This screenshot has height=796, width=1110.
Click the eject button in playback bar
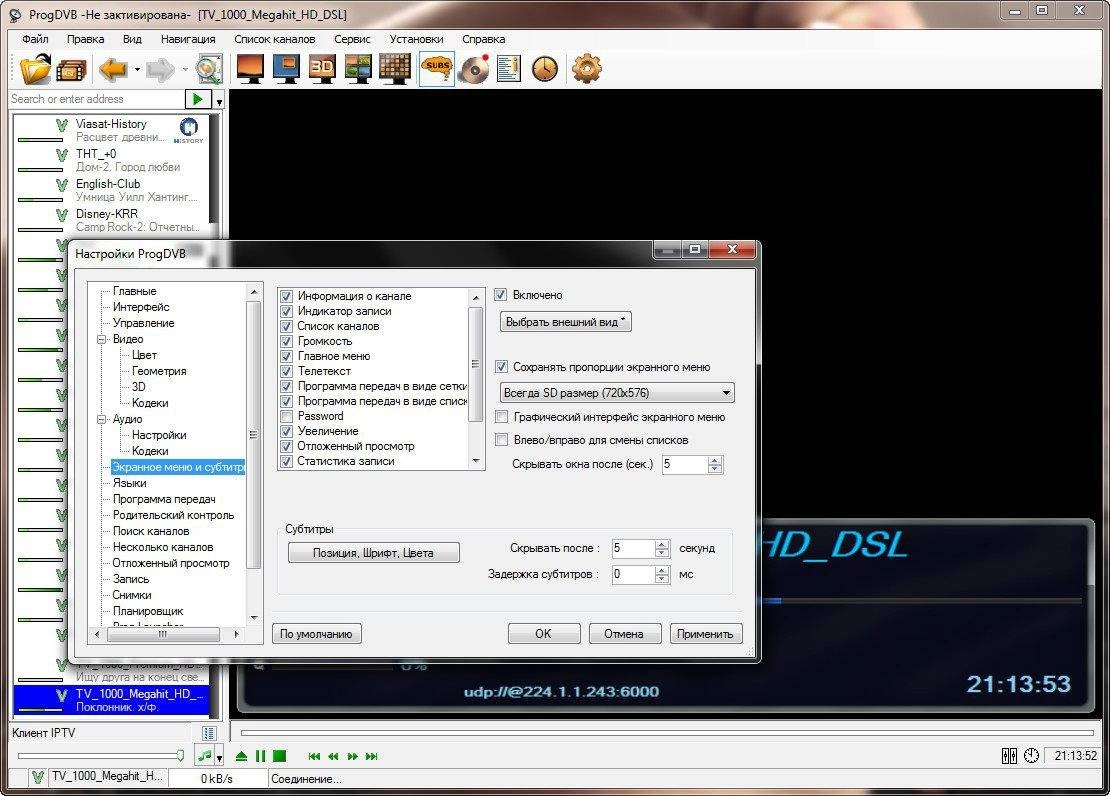point(241,756)
